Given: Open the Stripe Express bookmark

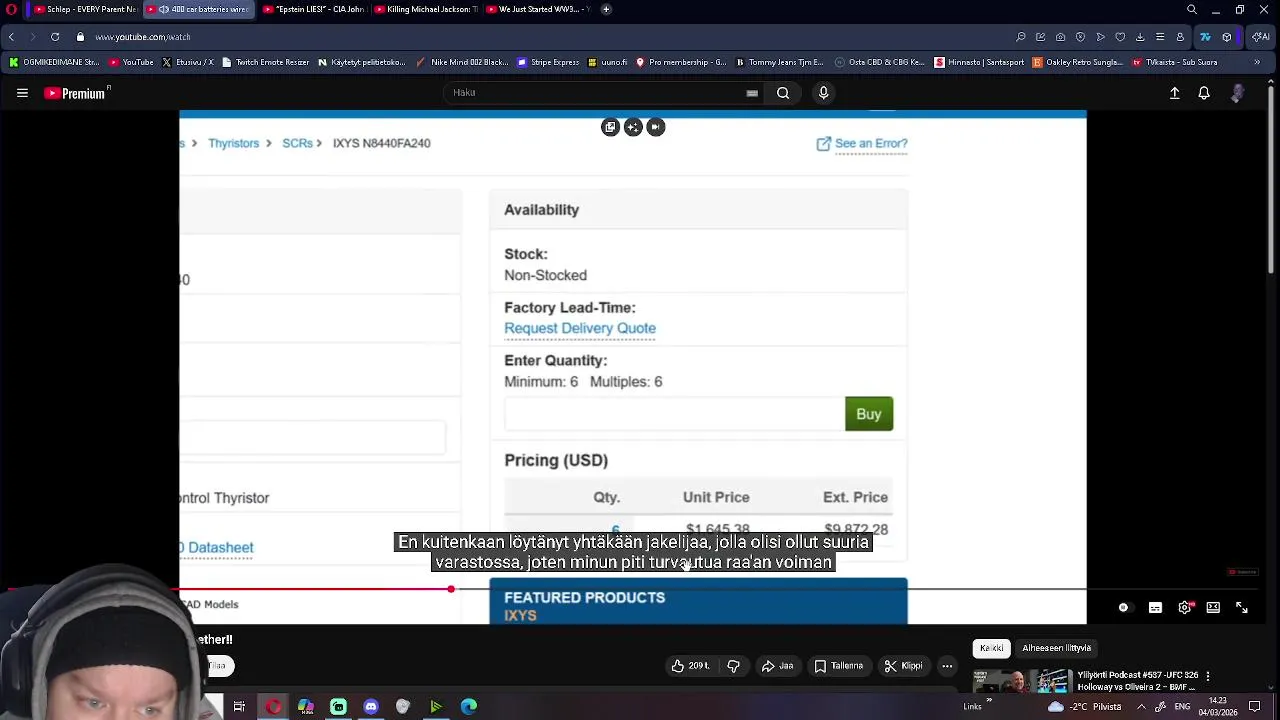Looking at the screenshot, I should coord(548,62).
